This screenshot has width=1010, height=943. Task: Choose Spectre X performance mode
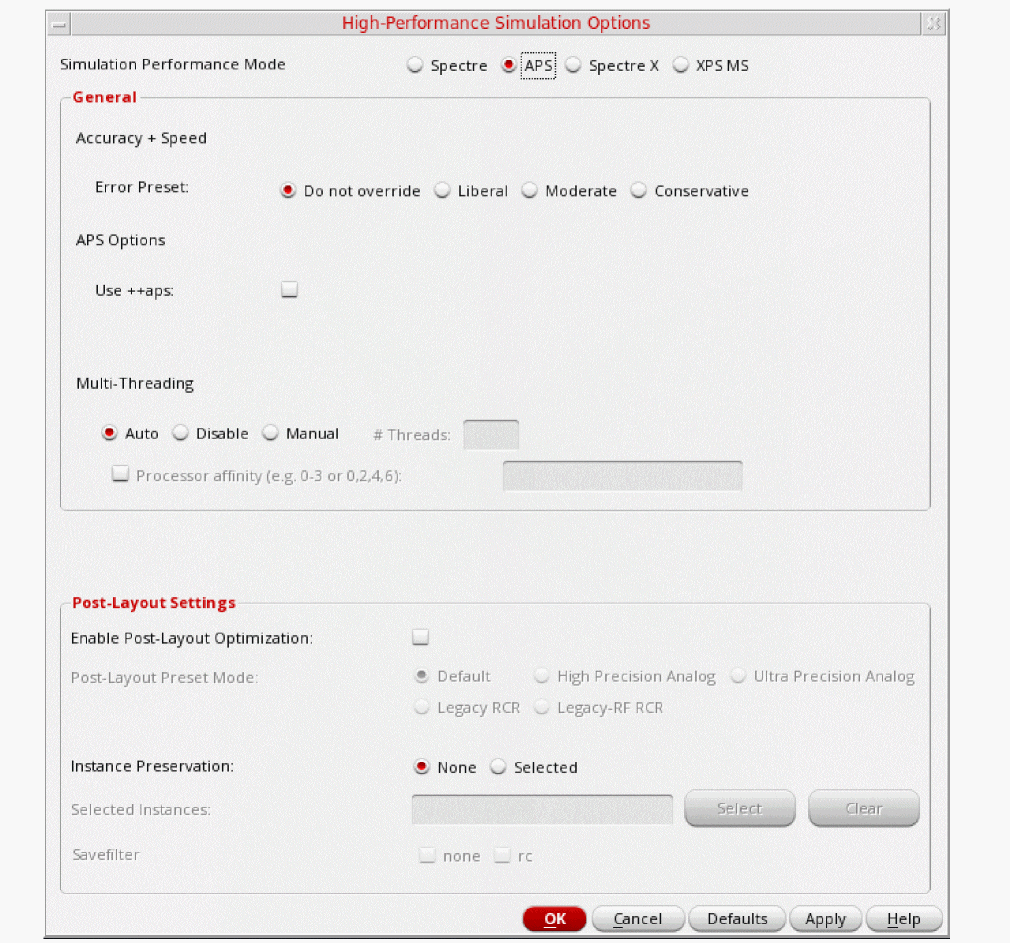tap(573, 65)
